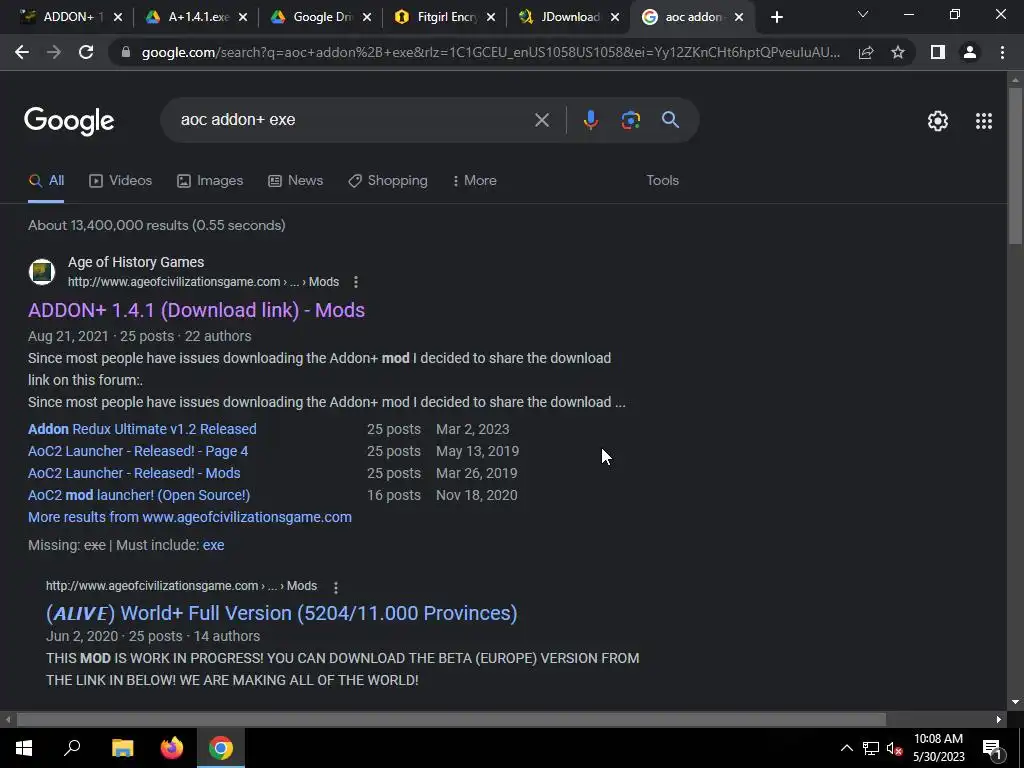Switch to Images results
This screenshot has width=1024, height=768.
[x=210, y=181]
